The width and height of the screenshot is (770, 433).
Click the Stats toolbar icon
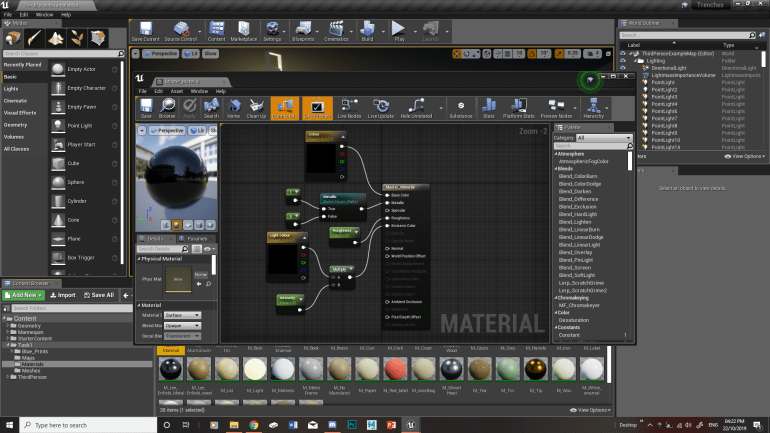pos(488,108)
